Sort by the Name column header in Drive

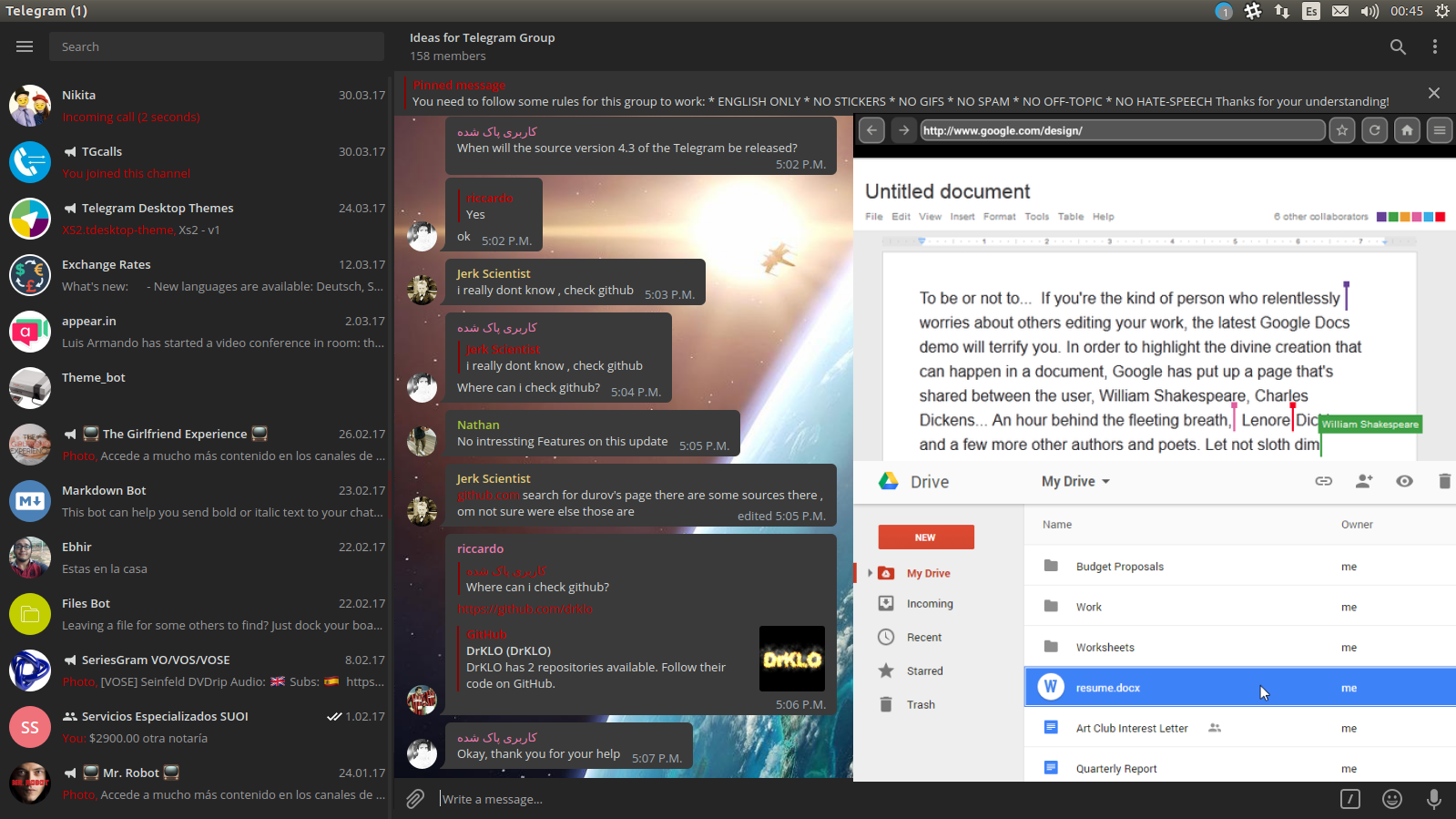[x=1057, y=525]
